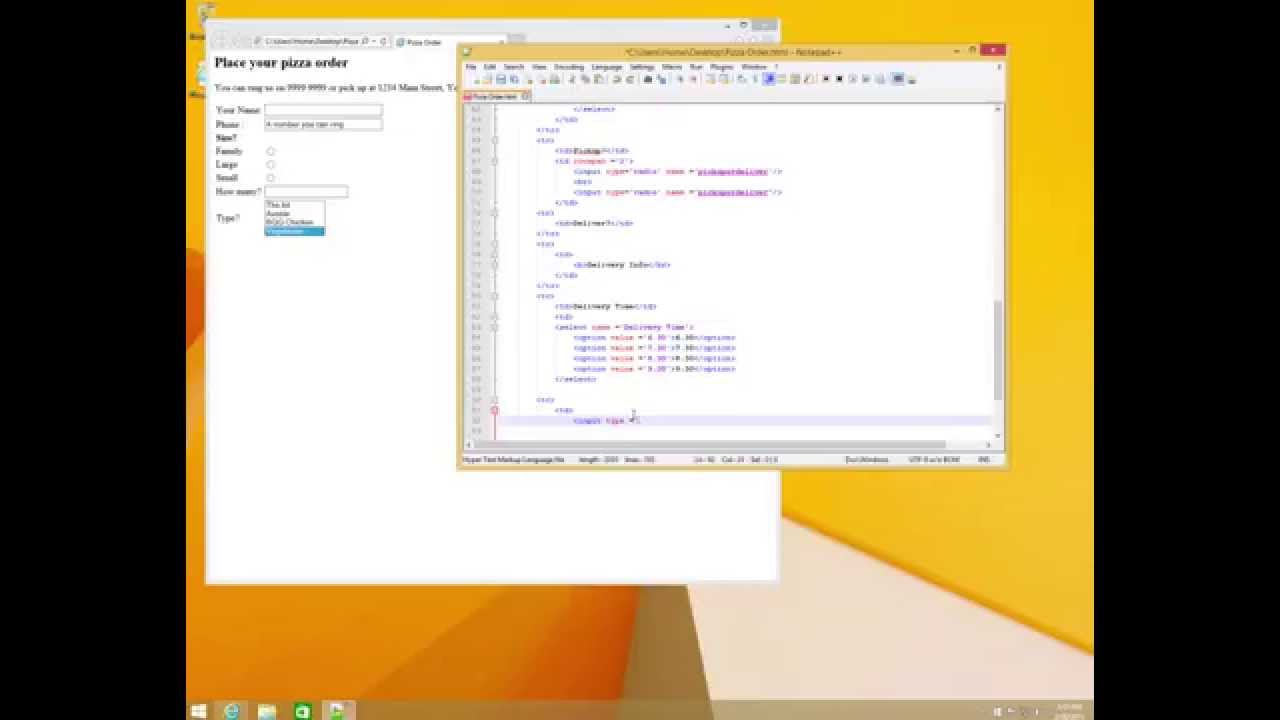Screen dimensions: 1280x720
Task: Click the Close document toolbar icon
Action: (529, 79)
